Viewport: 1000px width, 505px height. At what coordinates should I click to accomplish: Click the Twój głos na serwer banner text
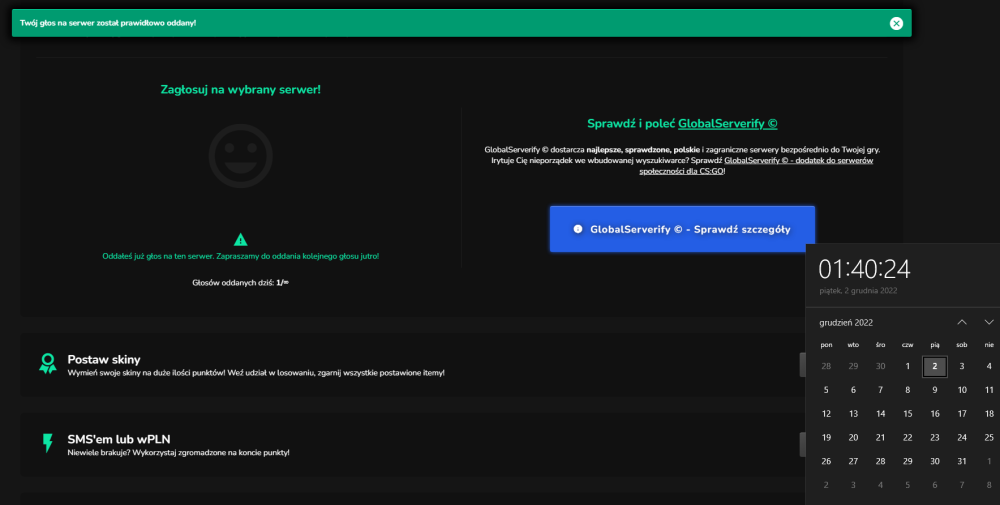[x=108, y=23]
